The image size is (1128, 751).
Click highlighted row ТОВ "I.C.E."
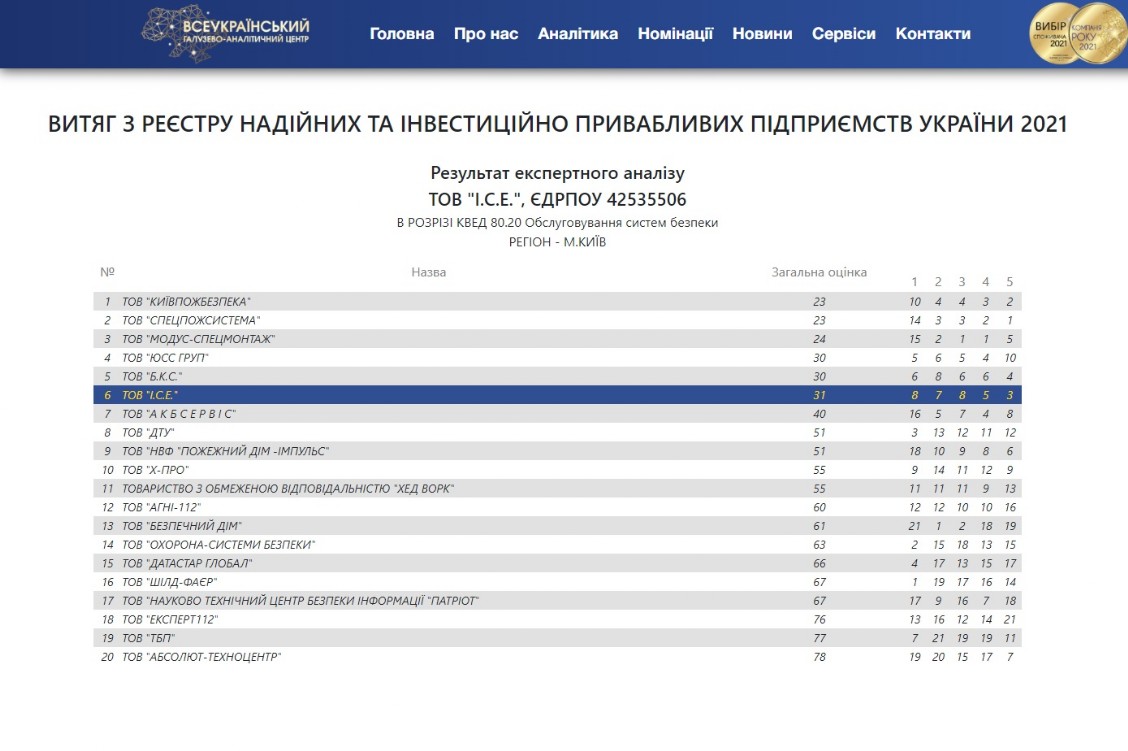click(x=558, y=395)
